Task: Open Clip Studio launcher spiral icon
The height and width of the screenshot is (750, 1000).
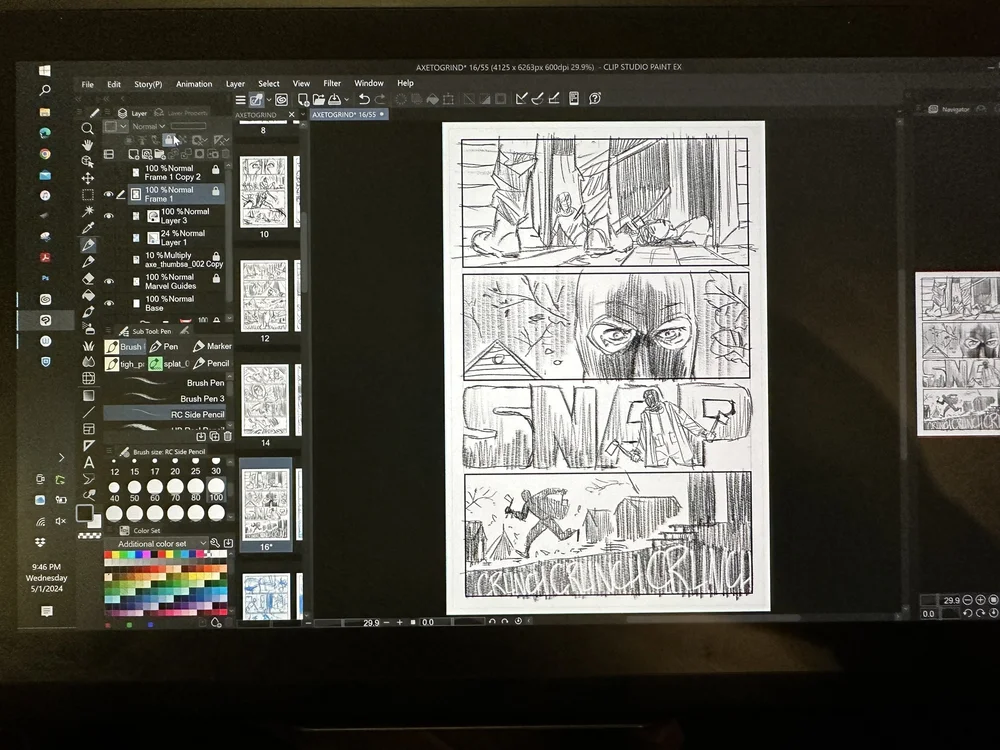Action: [x=281, y=99]
